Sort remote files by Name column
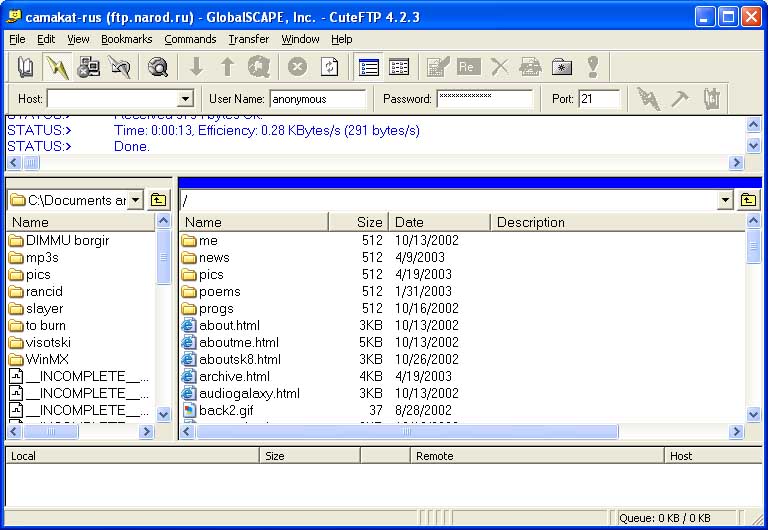The width and height of the screenshot is (768, 530). click(254, 222)
